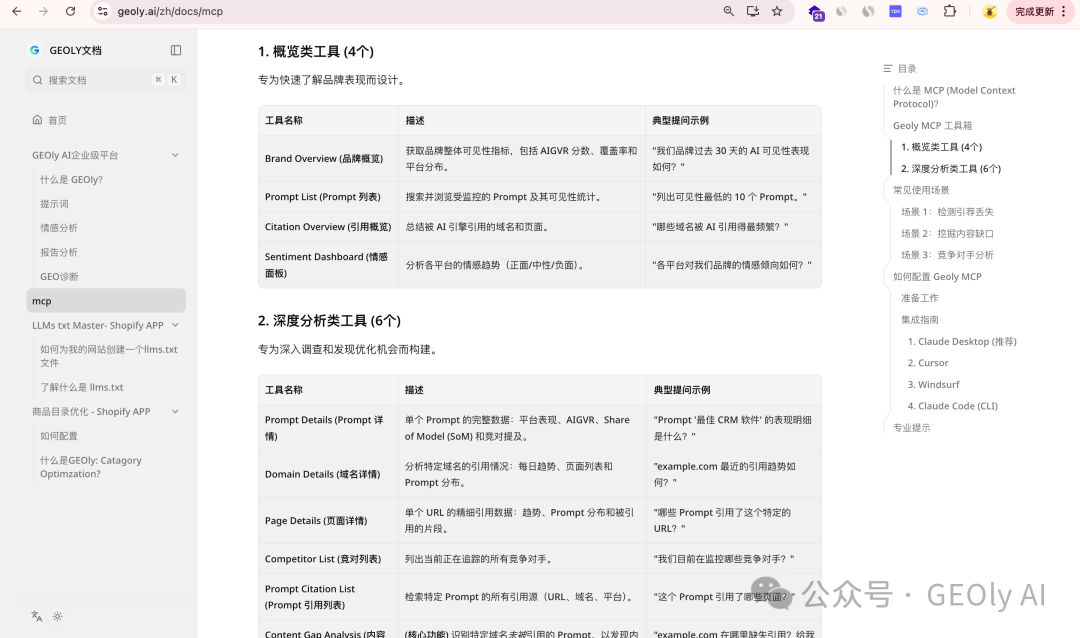Image resolution: width=1080 pixels, height=638 pixels.
Task: Collapse the docs sidebar panel icon
Action: [176, 50]
